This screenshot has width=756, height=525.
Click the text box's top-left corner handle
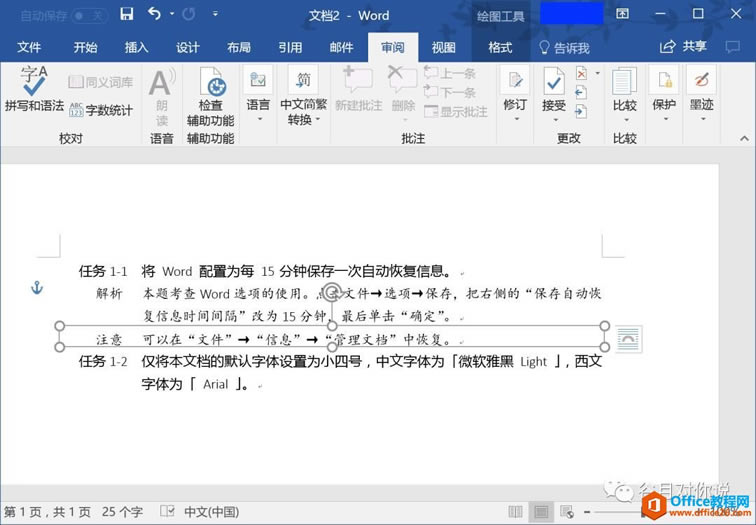coord(59,326)
